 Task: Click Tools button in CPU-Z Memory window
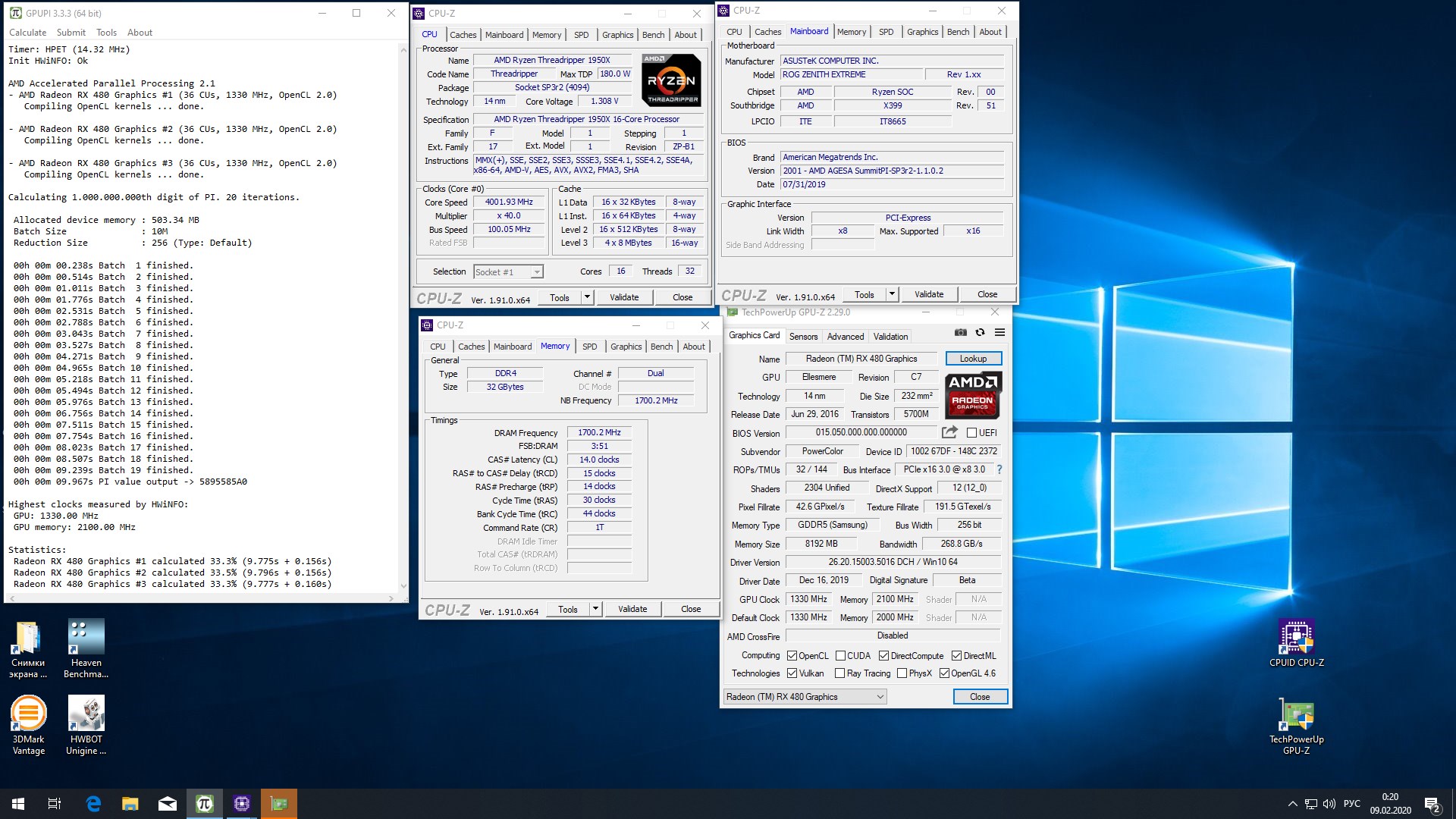(x=567, y=609)
